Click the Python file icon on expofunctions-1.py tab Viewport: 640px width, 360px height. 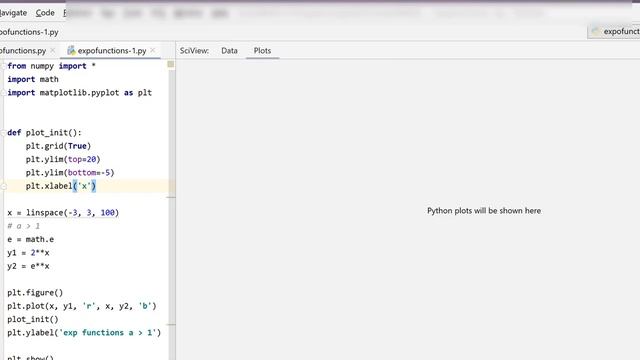click(x=71, y=50)
